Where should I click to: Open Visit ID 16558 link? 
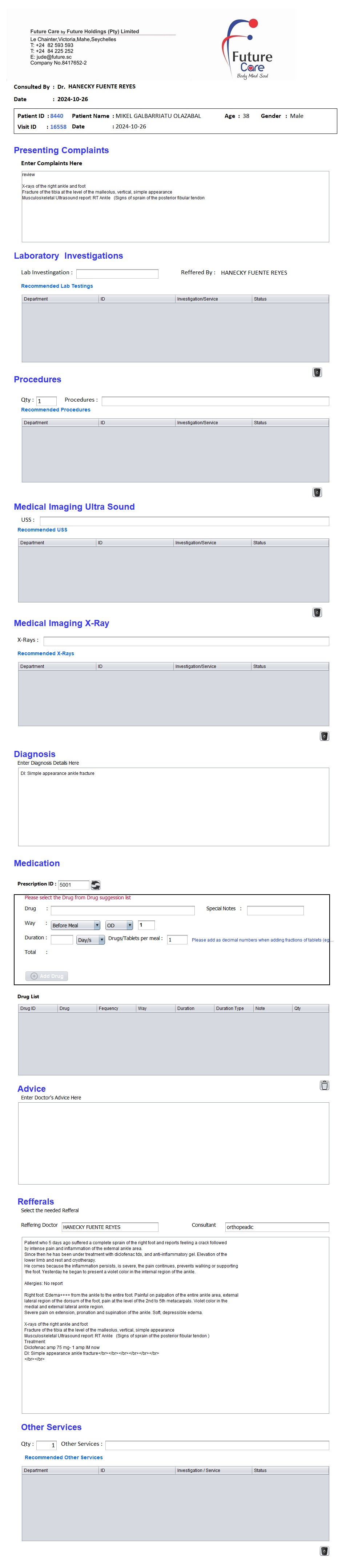tap(59, 127)
